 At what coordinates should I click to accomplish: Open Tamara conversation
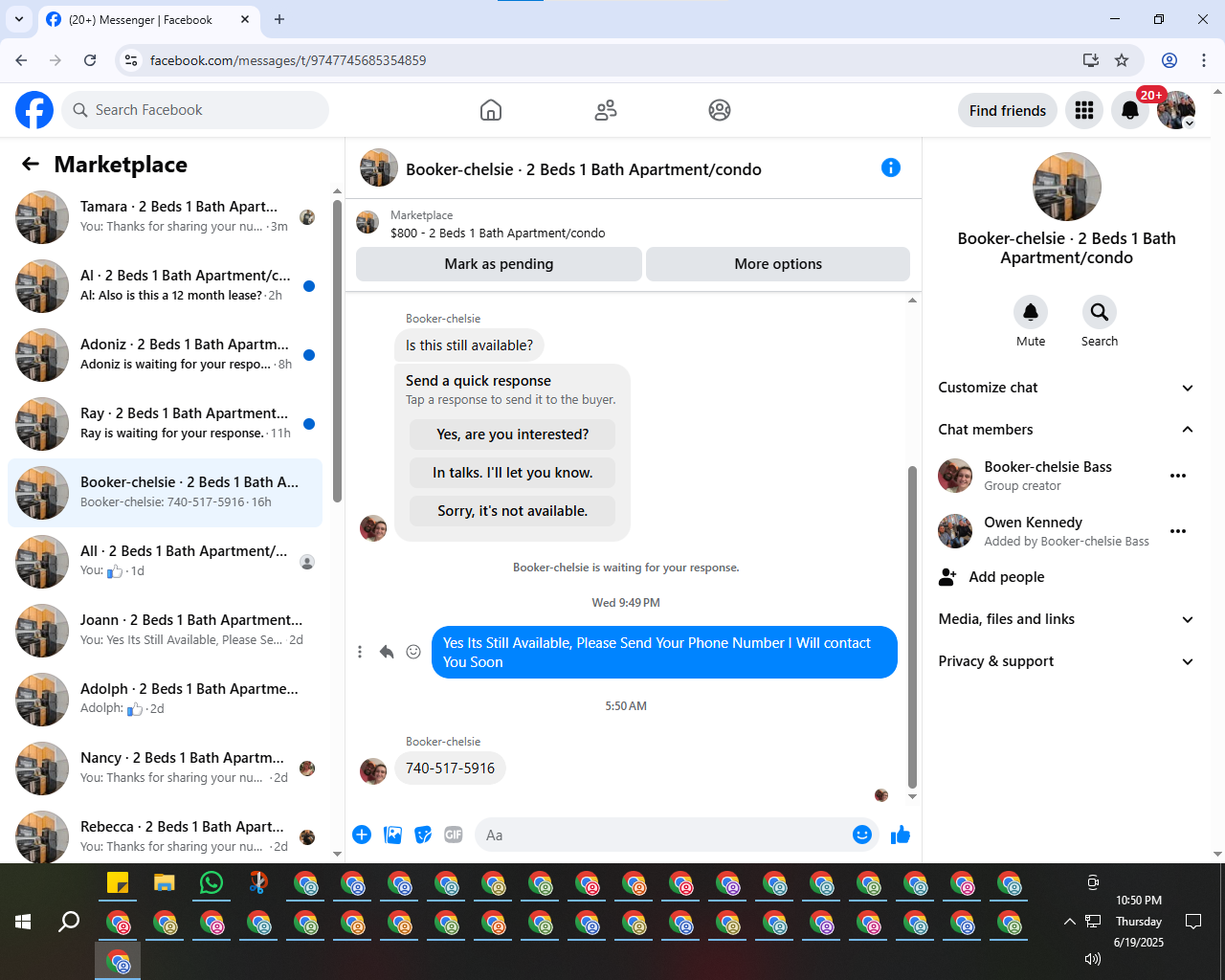[x=166, y=217]
